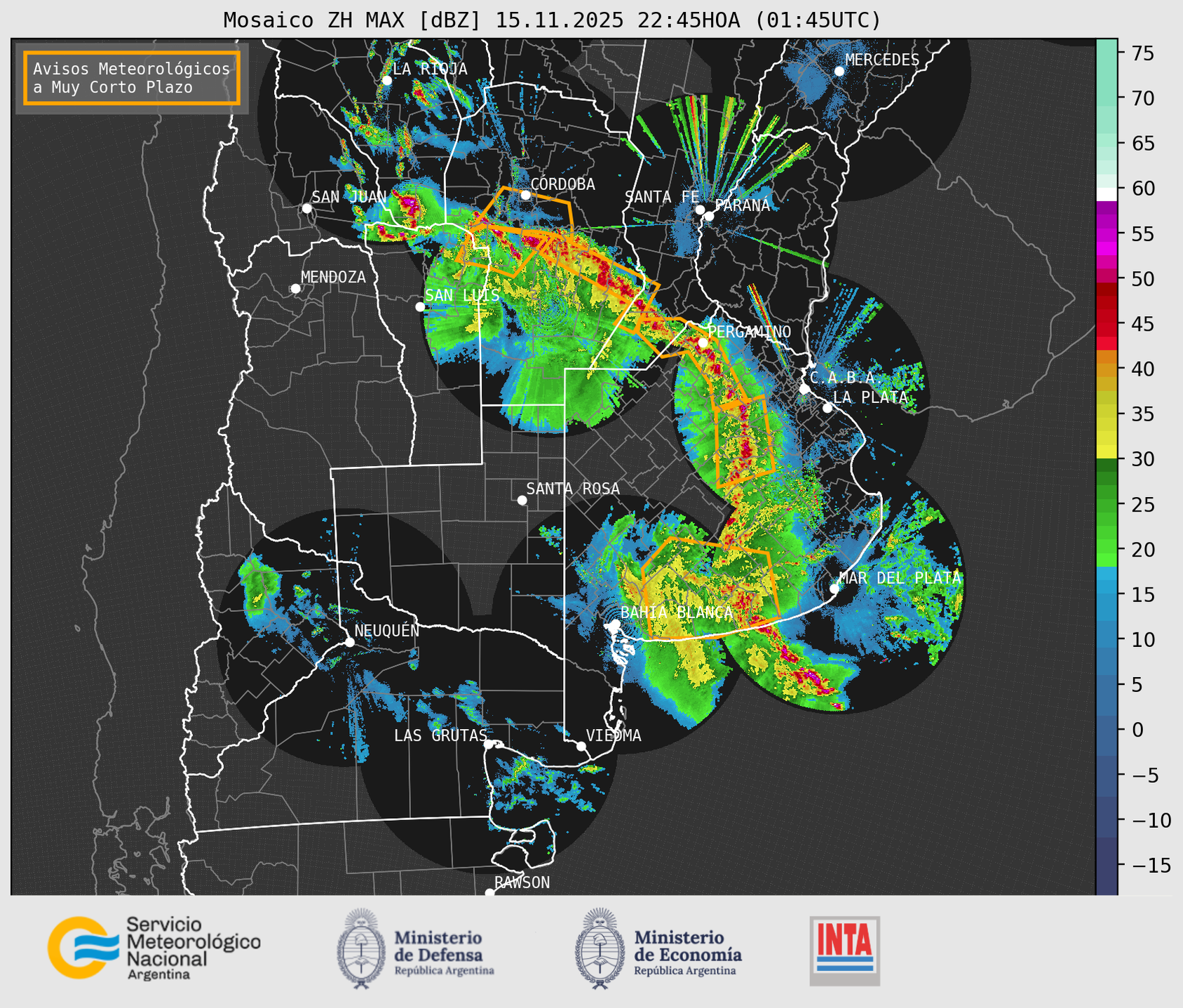
Task: Click the 0 dBZ blue band on scale
Action: pyautogui.click(x=1107, y=730)
